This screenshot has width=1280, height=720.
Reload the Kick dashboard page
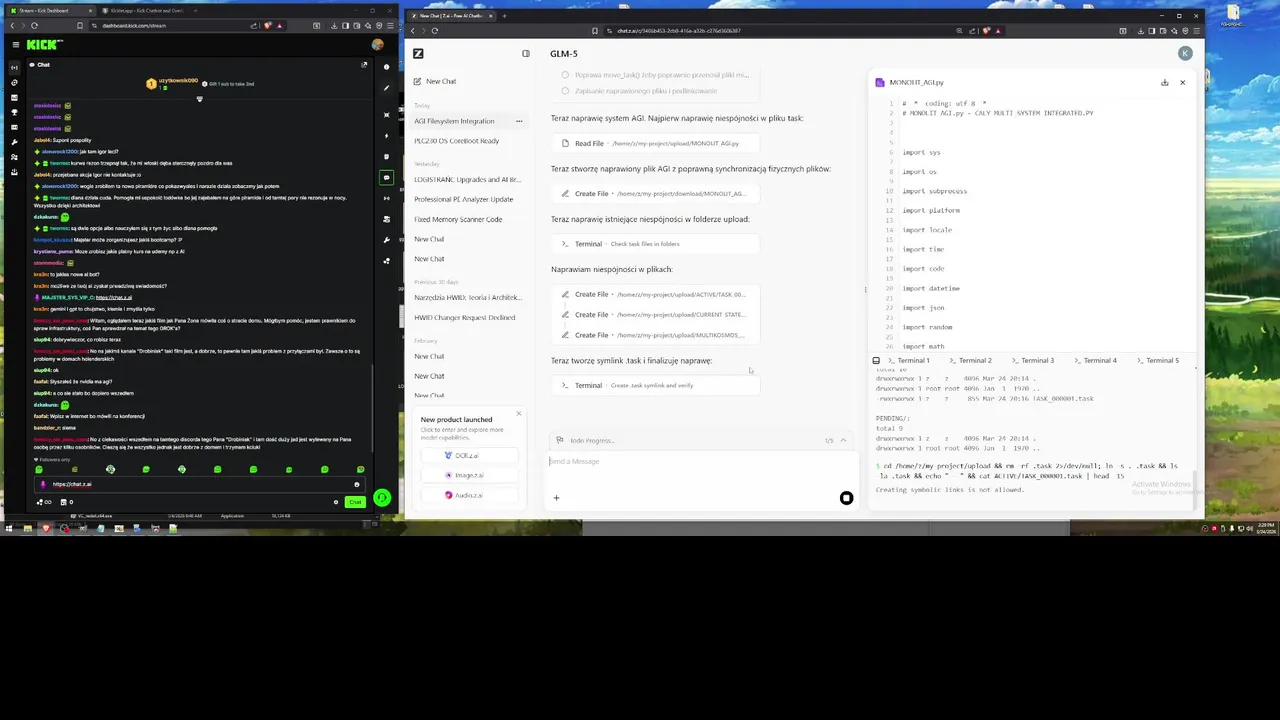[x=35, y=26]
